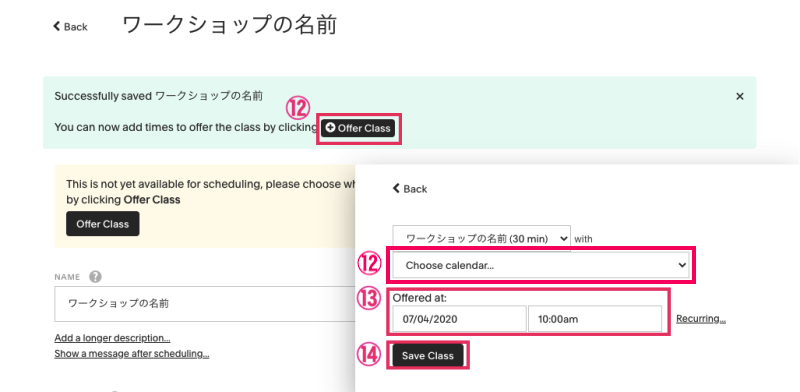Click the pink circled 13 marker
This screenshot has width=800, height=392.
pyautogui.click(x=369, y=300)
